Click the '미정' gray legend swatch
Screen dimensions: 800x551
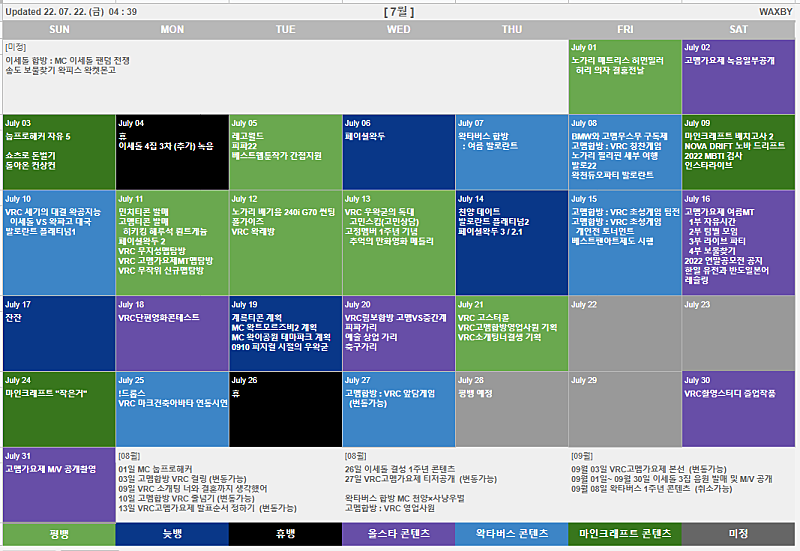(x=738, y=534)
